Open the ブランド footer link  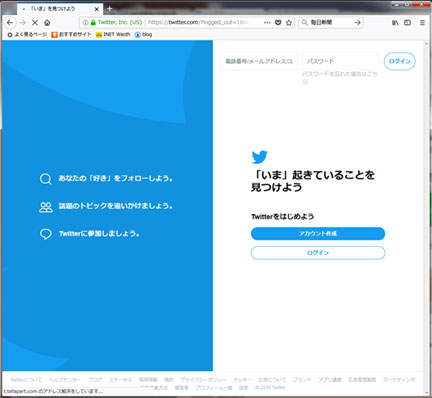302,380
